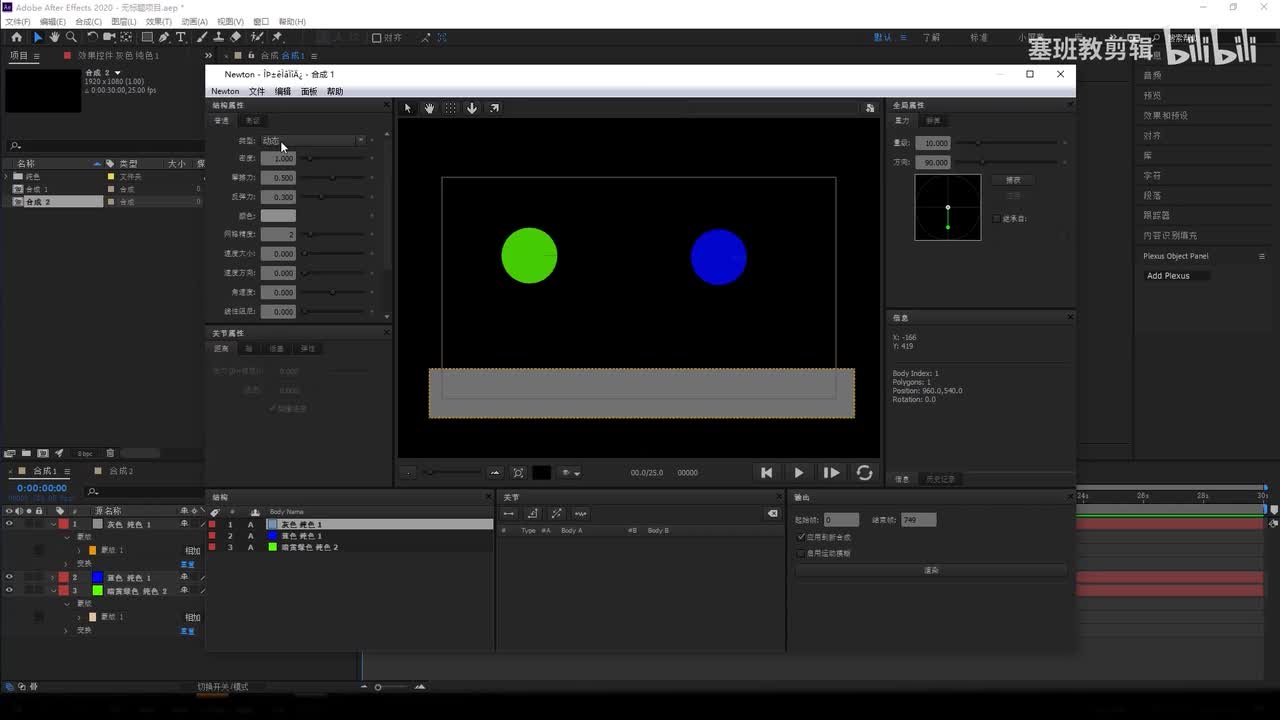This screenshot has width=1280, height=720.
Task: Click the gravity direction field showing 90.000
Action: pyautogui.click(x=931, y=162)
